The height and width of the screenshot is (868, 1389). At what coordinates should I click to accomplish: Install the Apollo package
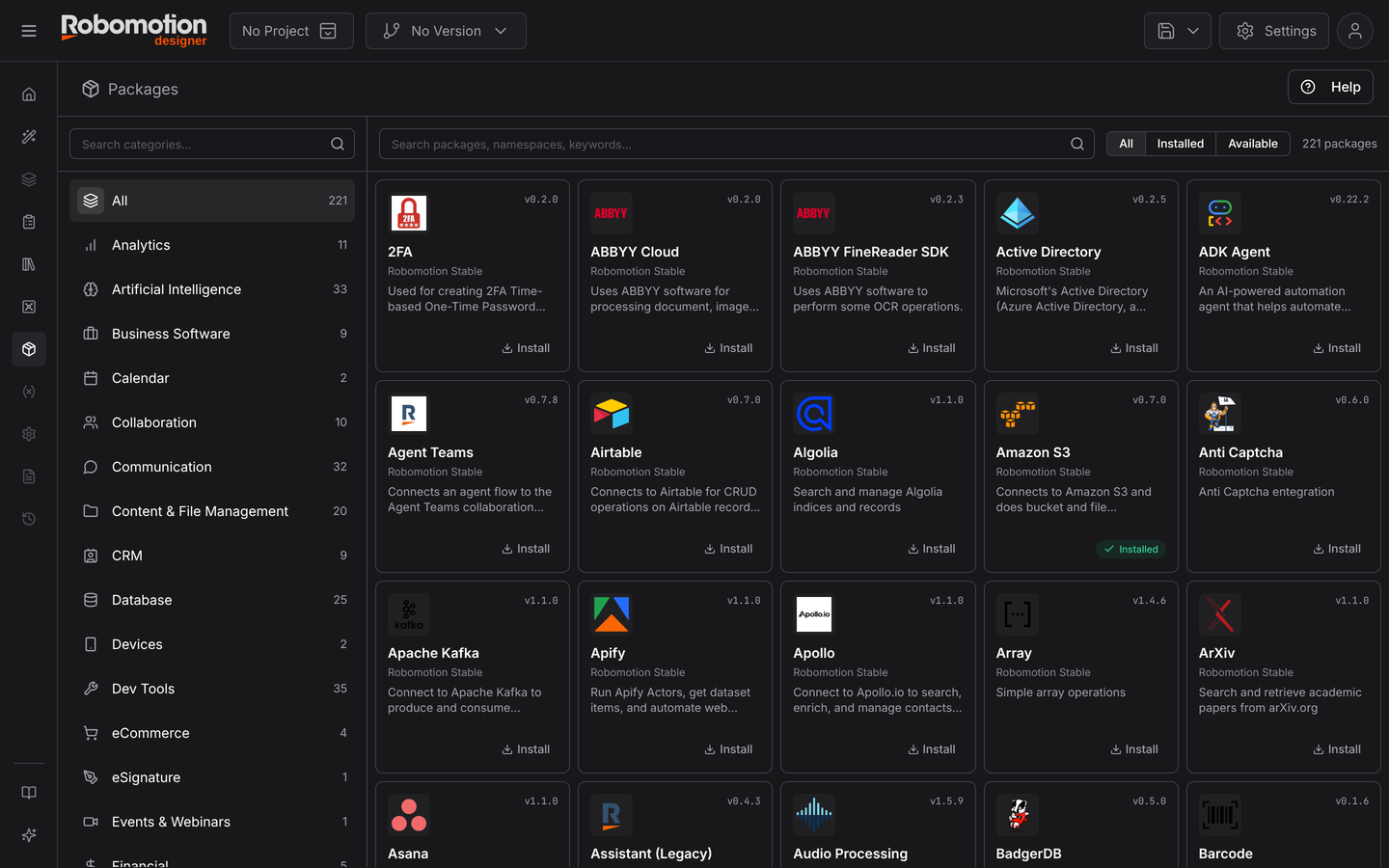click(x=932, y=749)
